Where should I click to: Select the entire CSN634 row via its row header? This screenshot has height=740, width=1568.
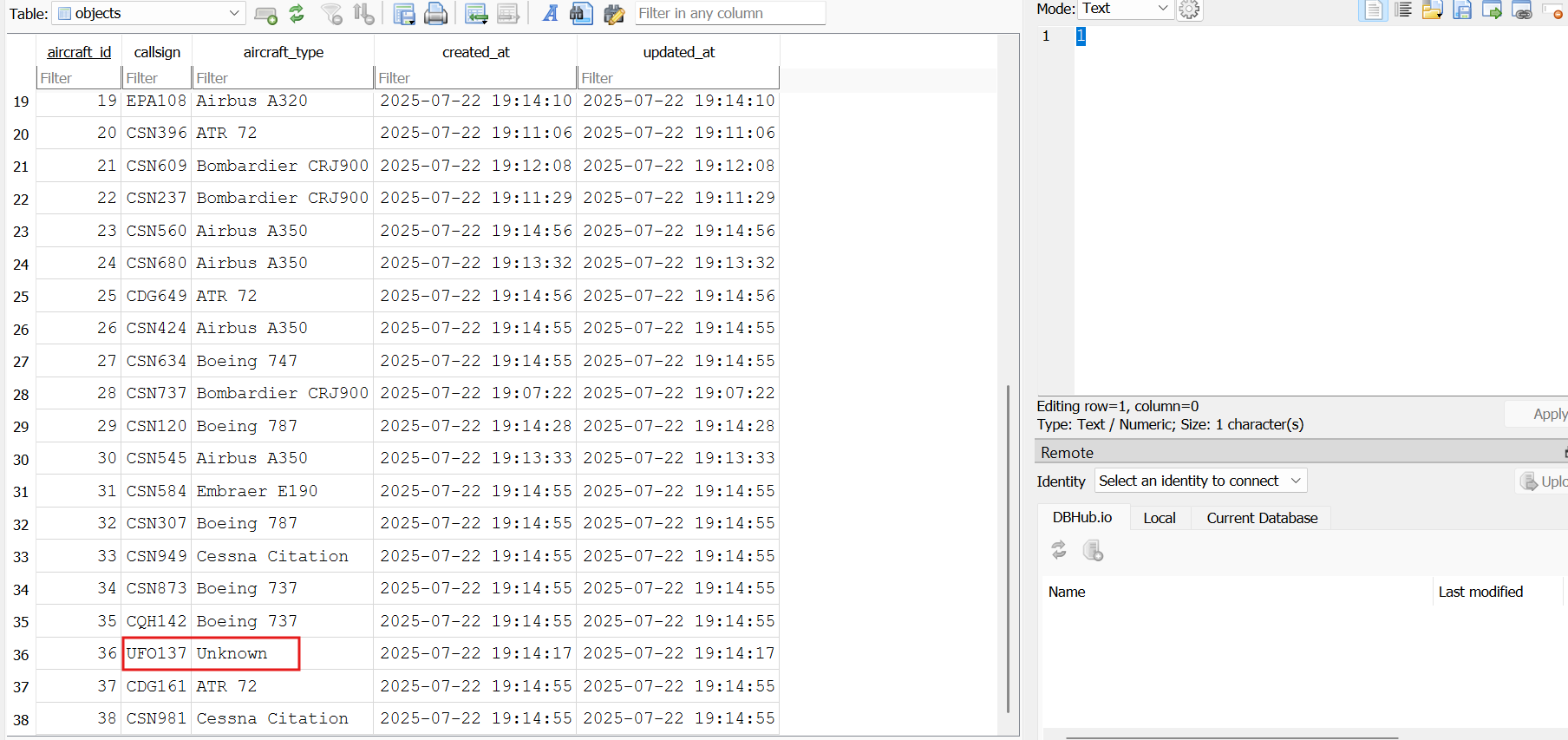click(x=21, y=362)
